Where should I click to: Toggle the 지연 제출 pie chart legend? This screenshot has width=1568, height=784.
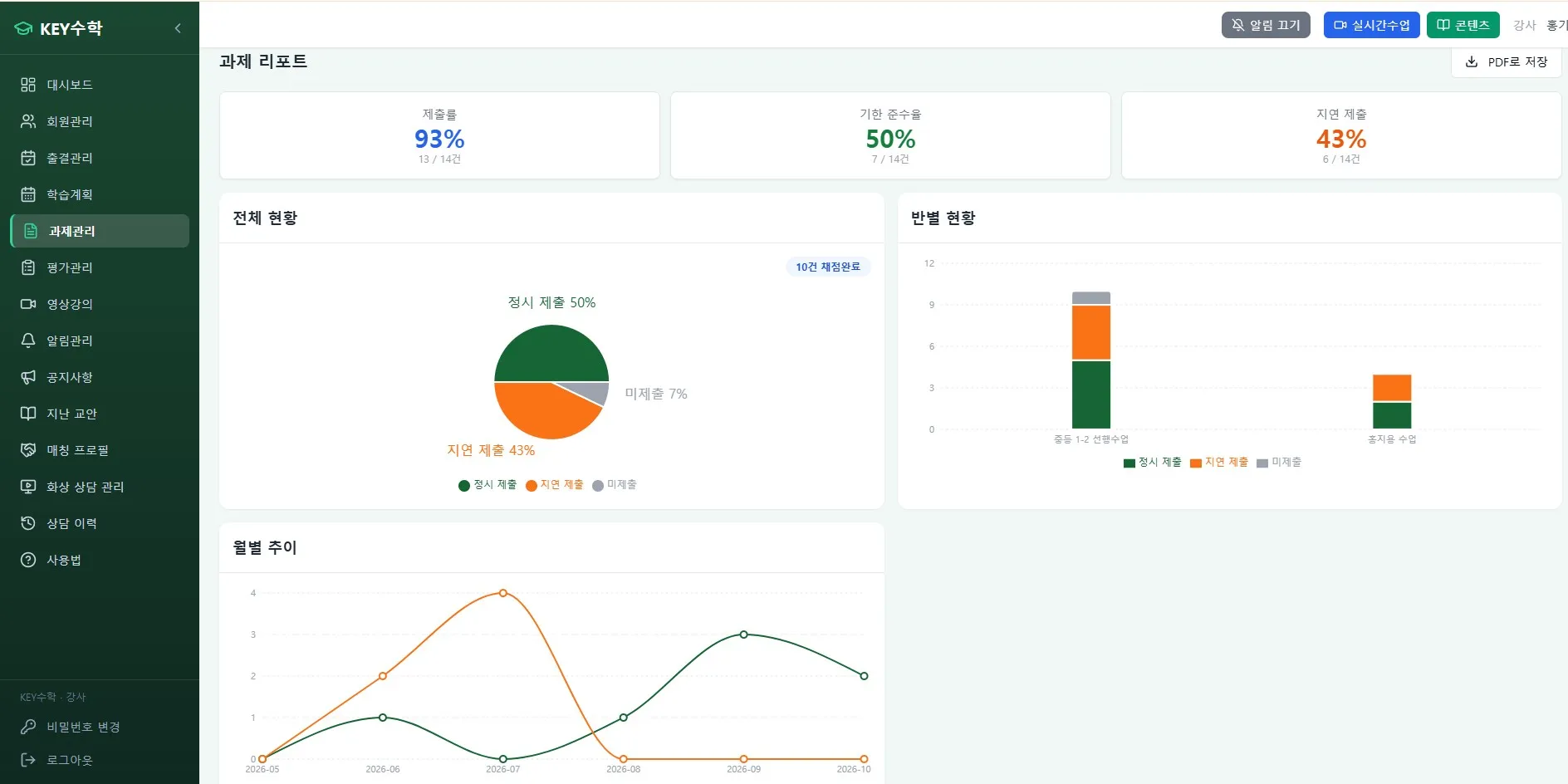coord(554,485)
